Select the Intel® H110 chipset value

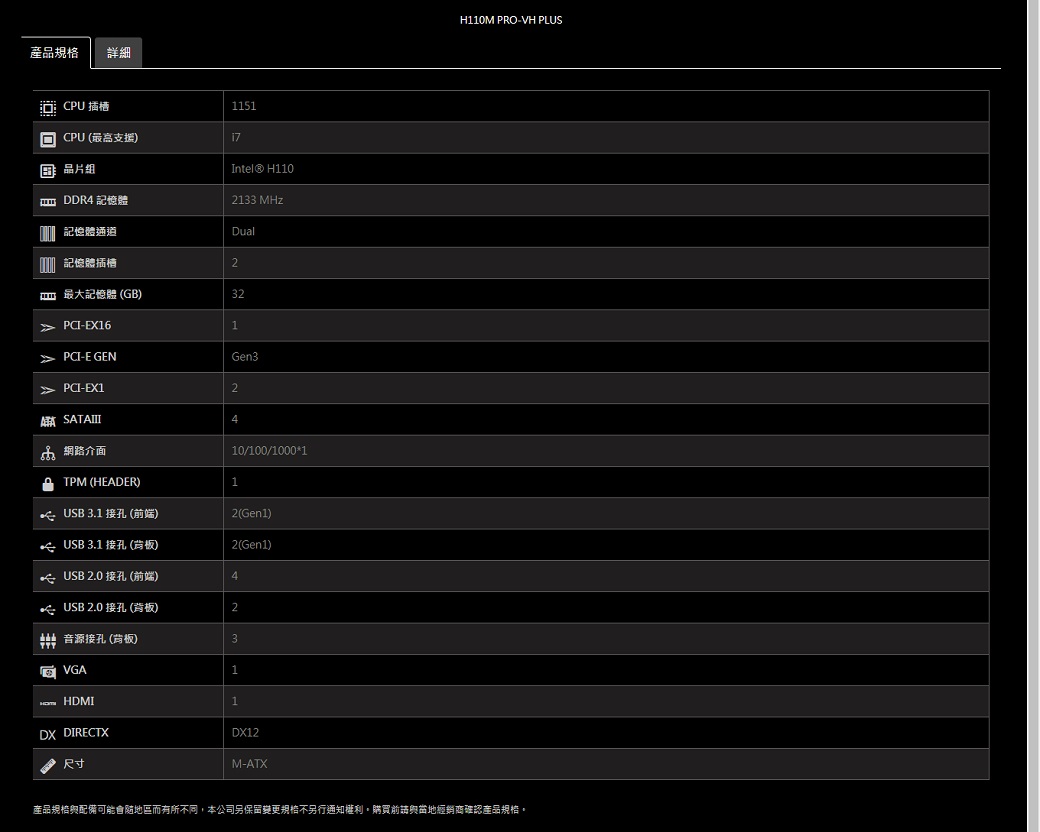coord(262,169)
